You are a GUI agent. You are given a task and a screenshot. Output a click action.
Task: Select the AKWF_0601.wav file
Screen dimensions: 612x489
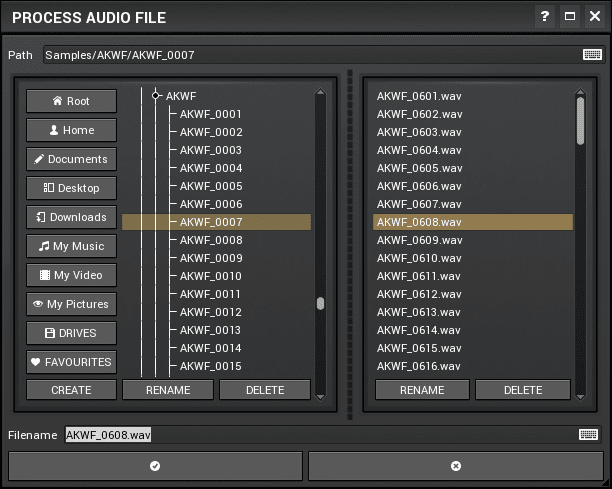coord(420,96)
